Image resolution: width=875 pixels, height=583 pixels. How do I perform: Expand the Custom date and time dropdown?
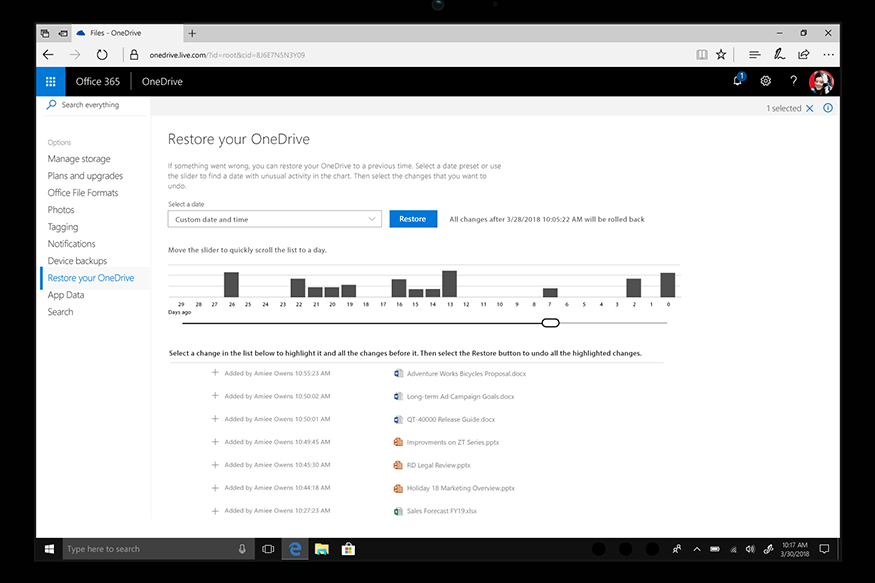click(x=275, y=219)
